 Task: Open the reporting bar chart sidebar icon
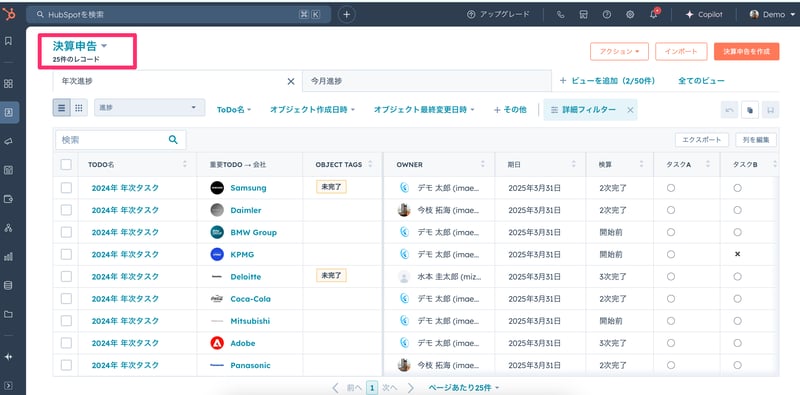[8, 257]
